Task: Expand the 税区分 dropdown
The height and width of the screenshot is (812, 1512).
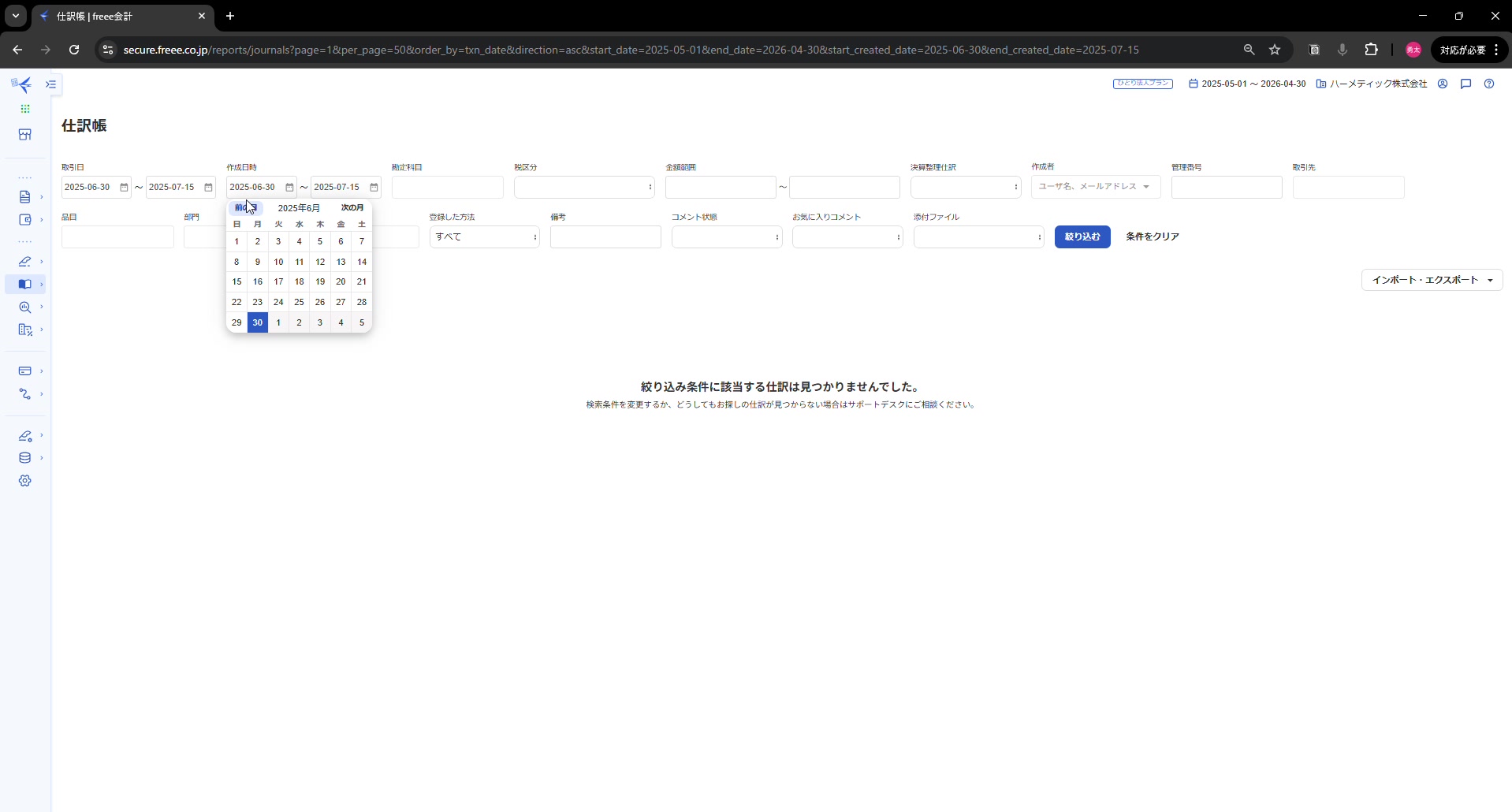Action: pyautogui.click(x=583, y=188)
